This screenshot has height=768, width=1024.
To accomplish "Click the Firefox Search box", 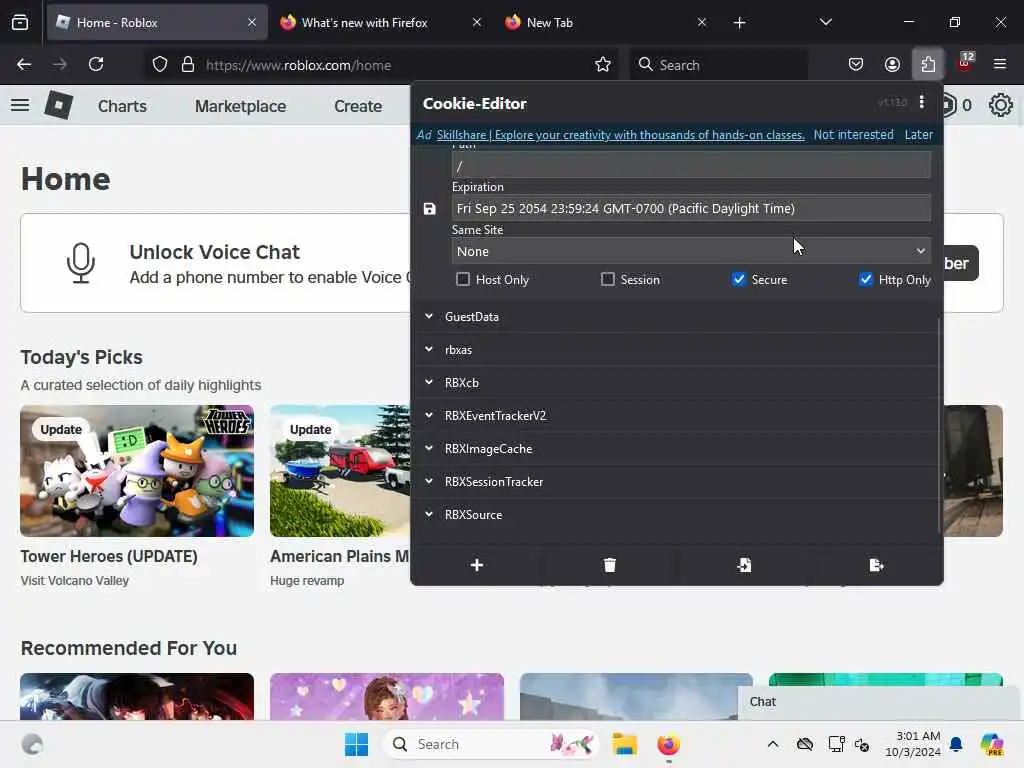I will pyautogui.click(x=718, y=65).
